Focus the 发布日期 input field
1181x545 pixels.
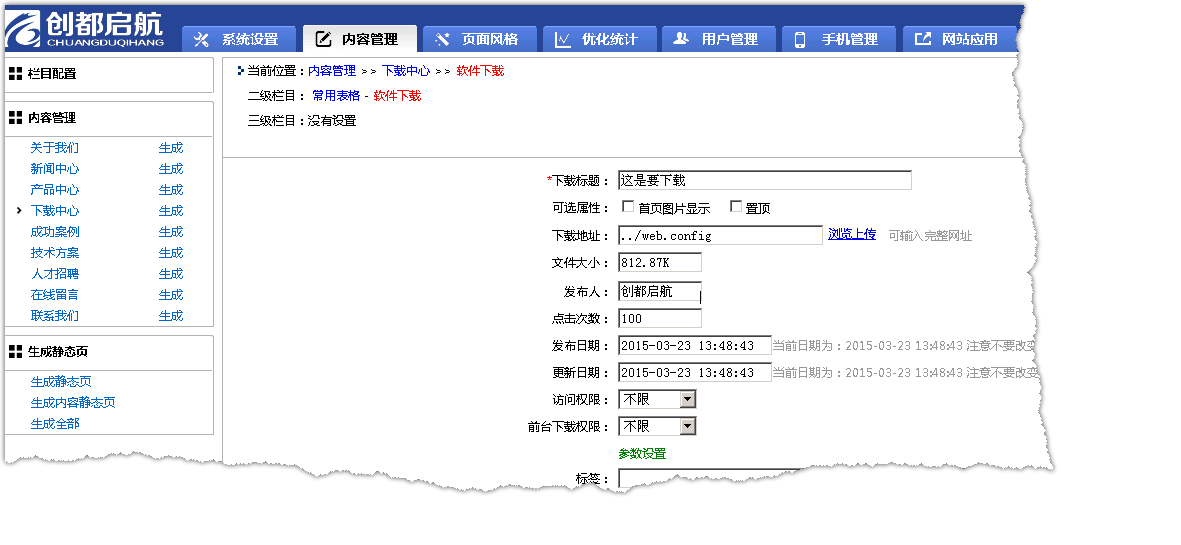694,346
